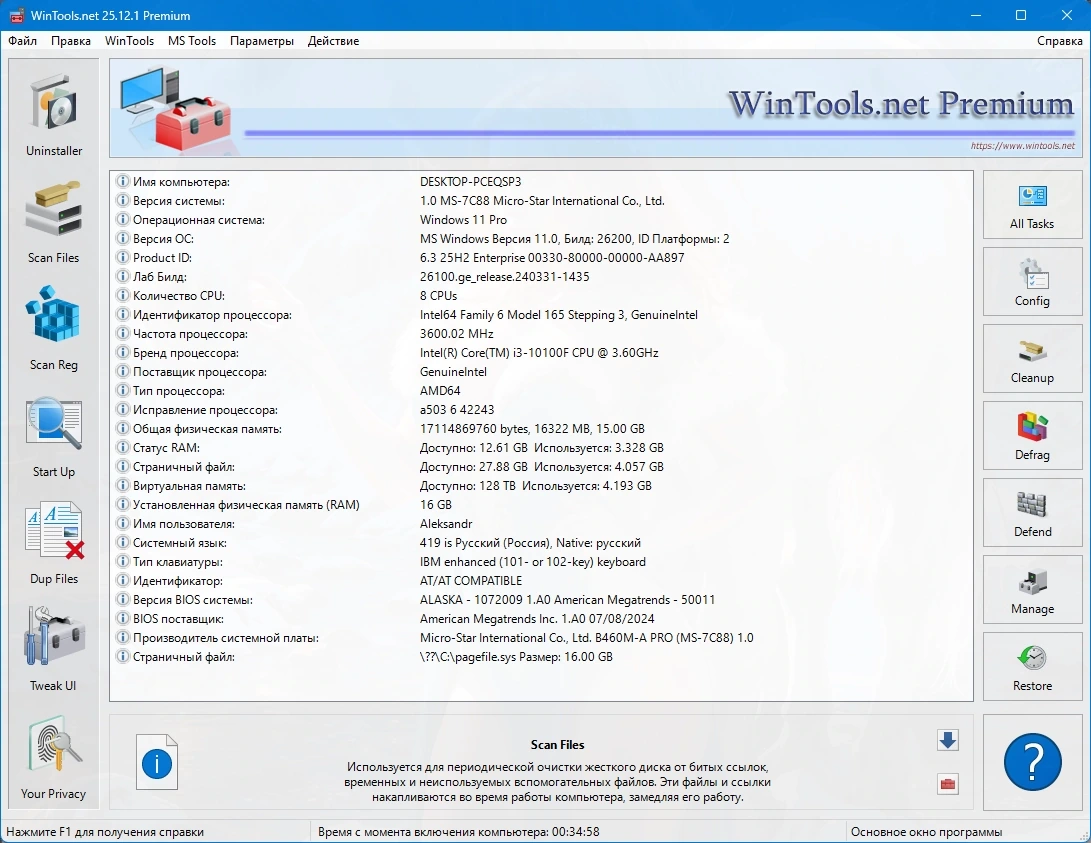Click the Основное окно программы status text

point(927,832)
